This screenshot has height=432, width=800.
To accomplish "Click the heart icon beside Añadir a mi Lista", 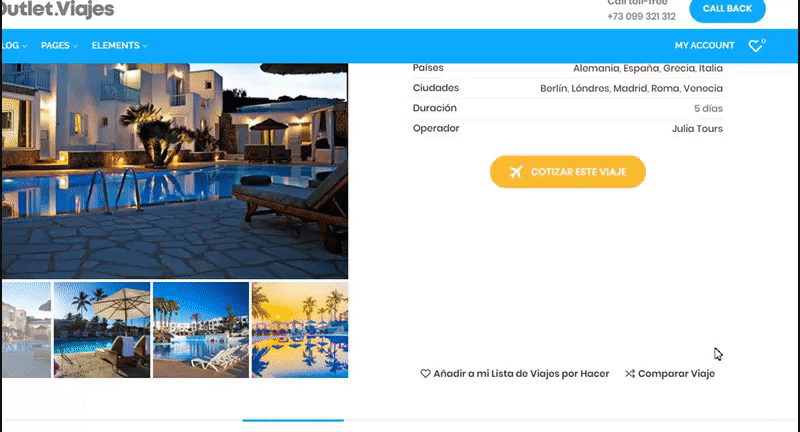I will tap(425, 374).
